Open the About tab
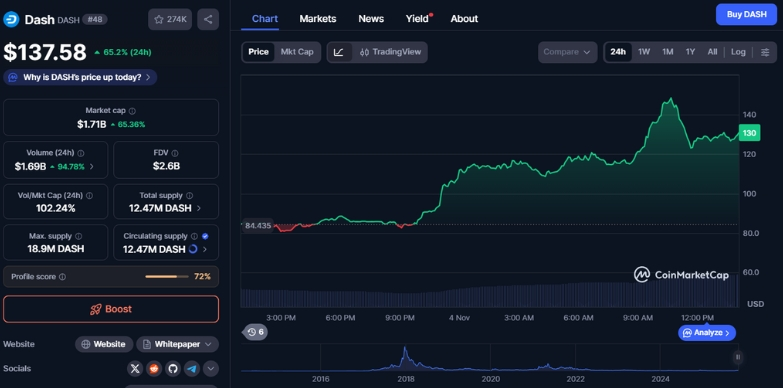This screenshot has width=783, height=388. tap(464, 18)
